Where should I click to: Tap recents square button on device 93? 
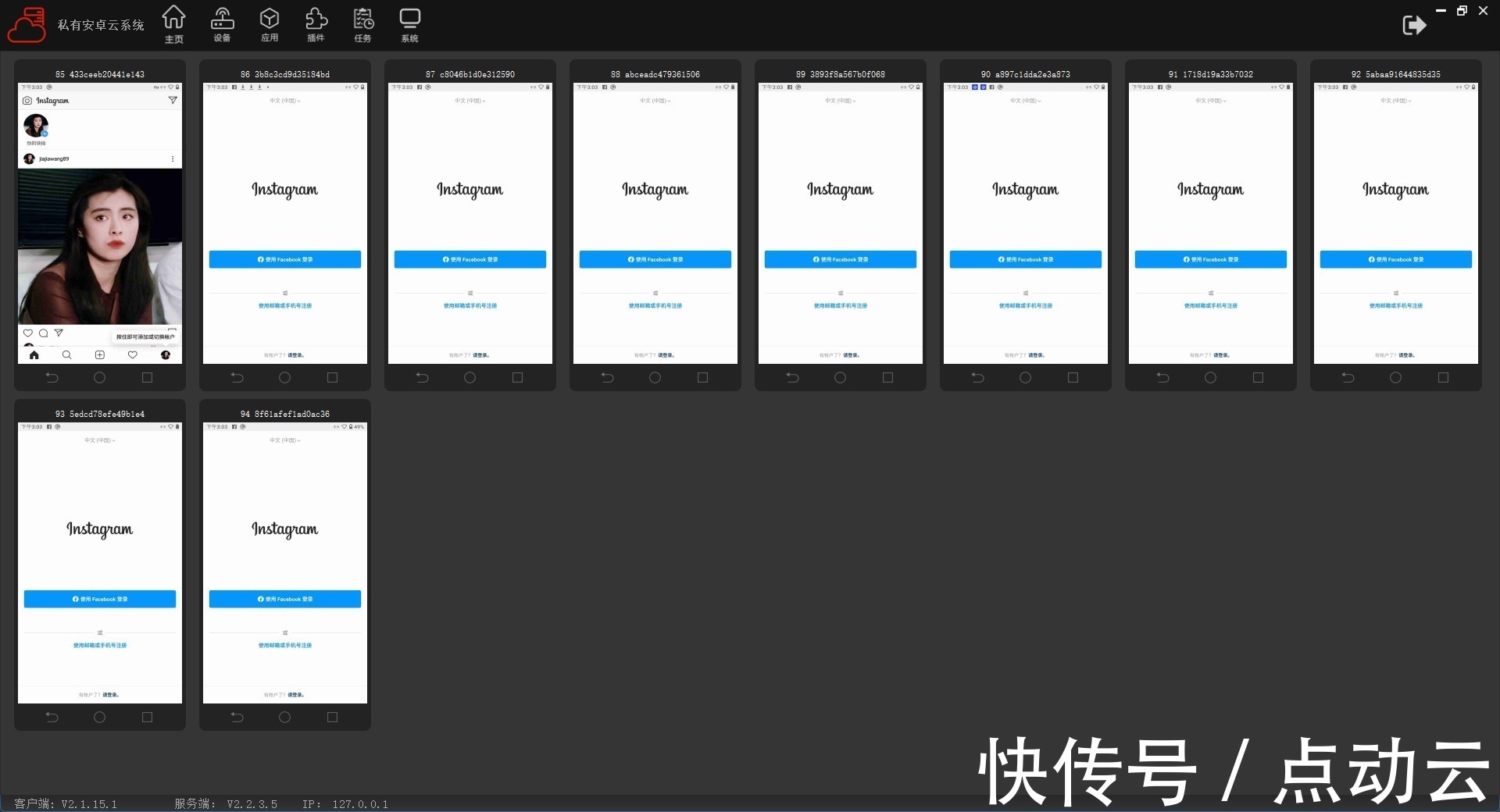coord(147,718)
